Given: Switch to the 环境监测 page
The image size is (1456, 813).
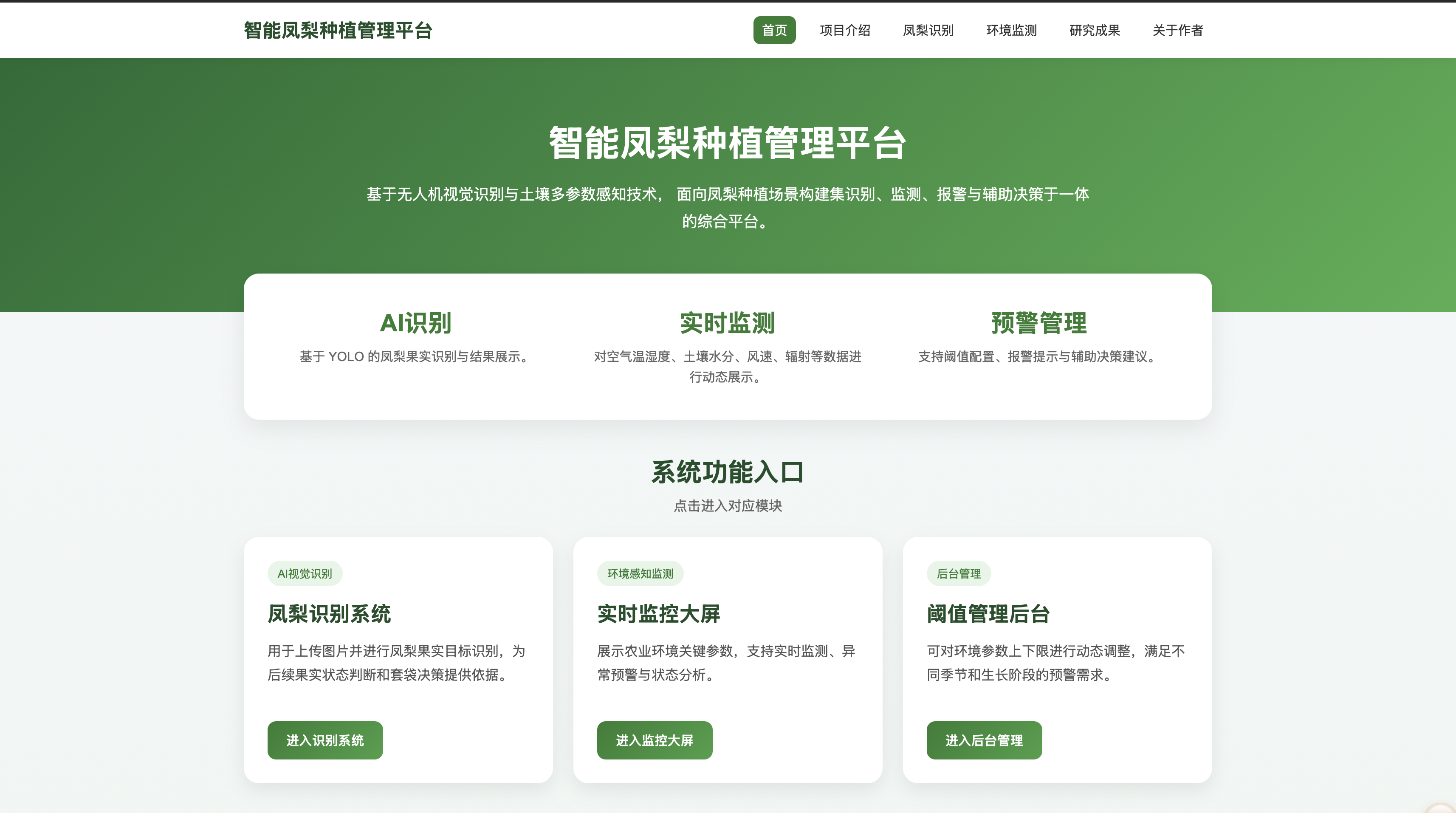Looking at the screenshot, I should 1011,30.
